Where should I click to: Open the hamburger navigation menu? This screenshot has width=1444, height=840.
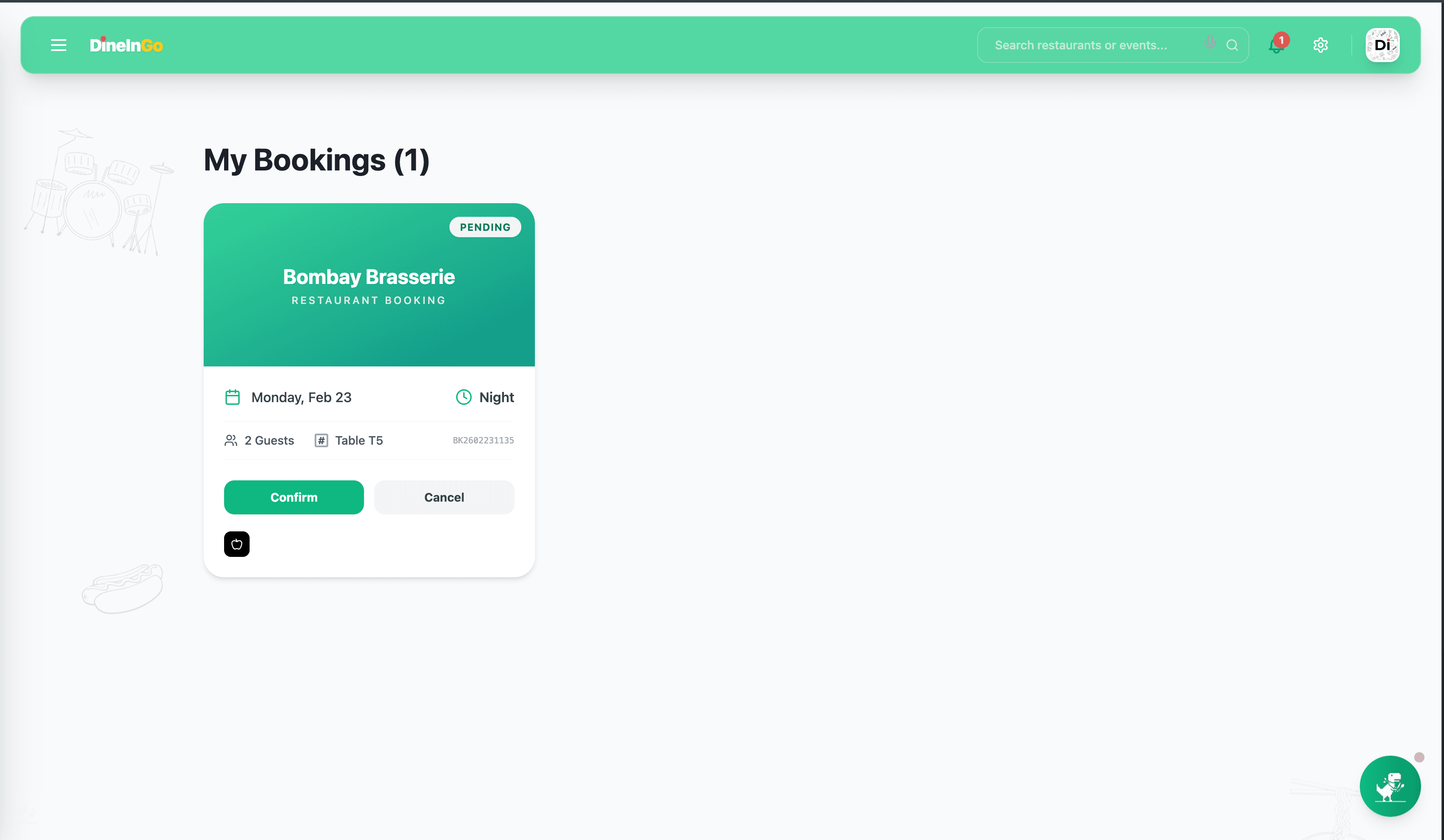(x=58, y=45)
